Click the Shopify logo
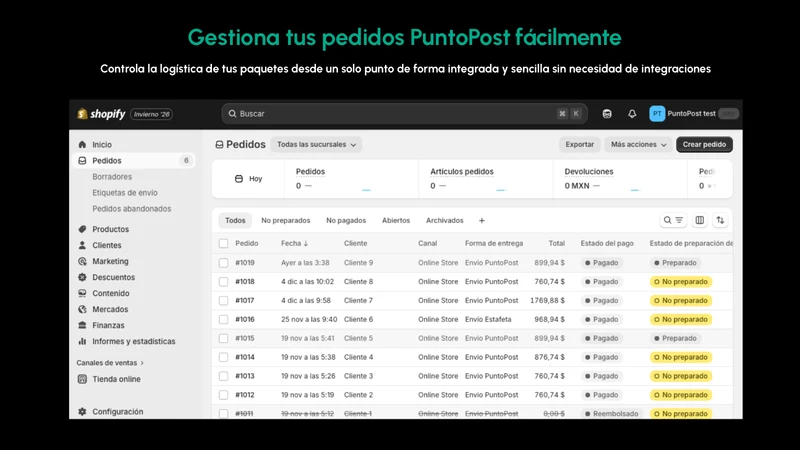Image resolution: width=800 pixels, height=450 pixels. 101,114
